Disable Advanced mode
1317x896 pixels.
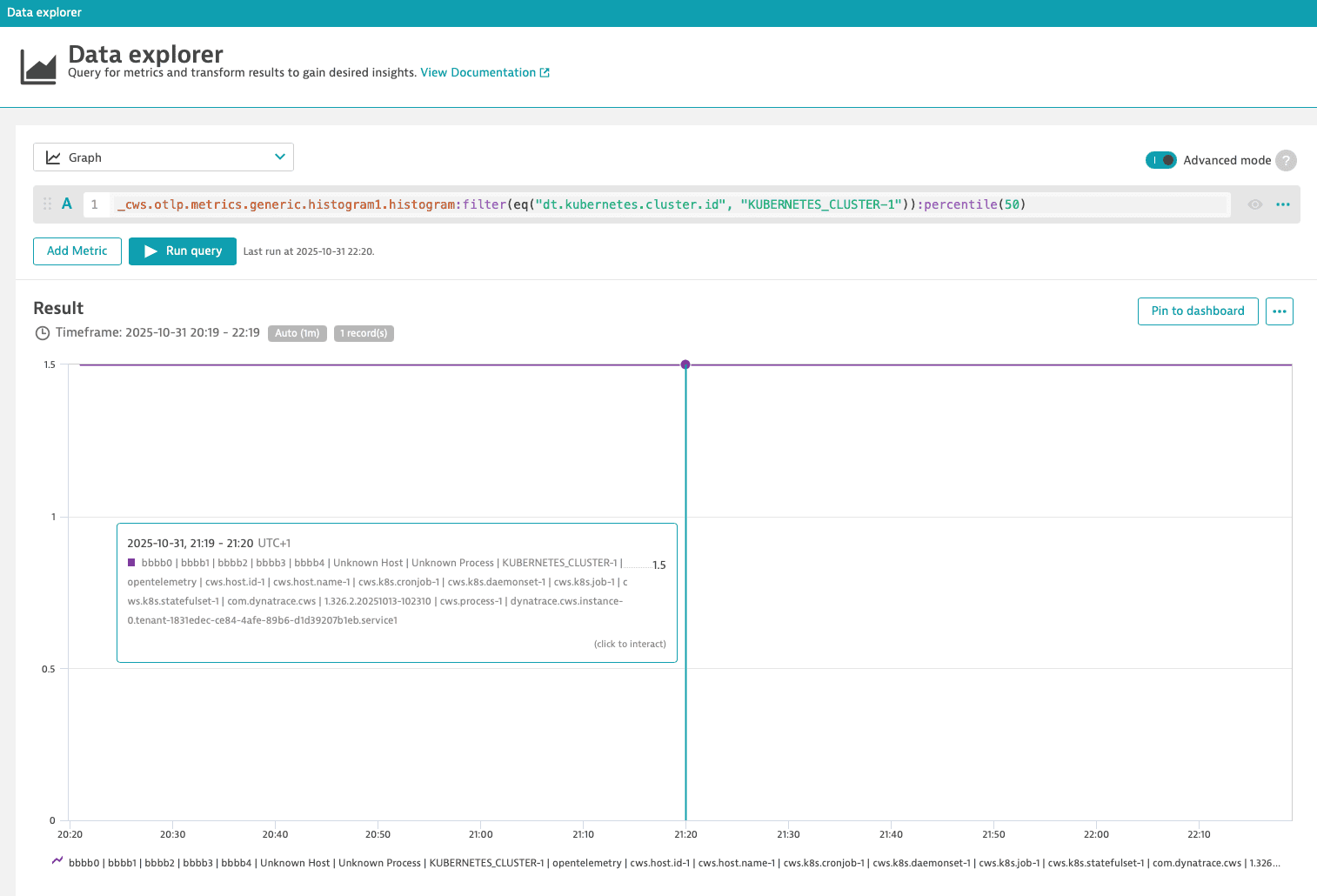click(1161, 160)
